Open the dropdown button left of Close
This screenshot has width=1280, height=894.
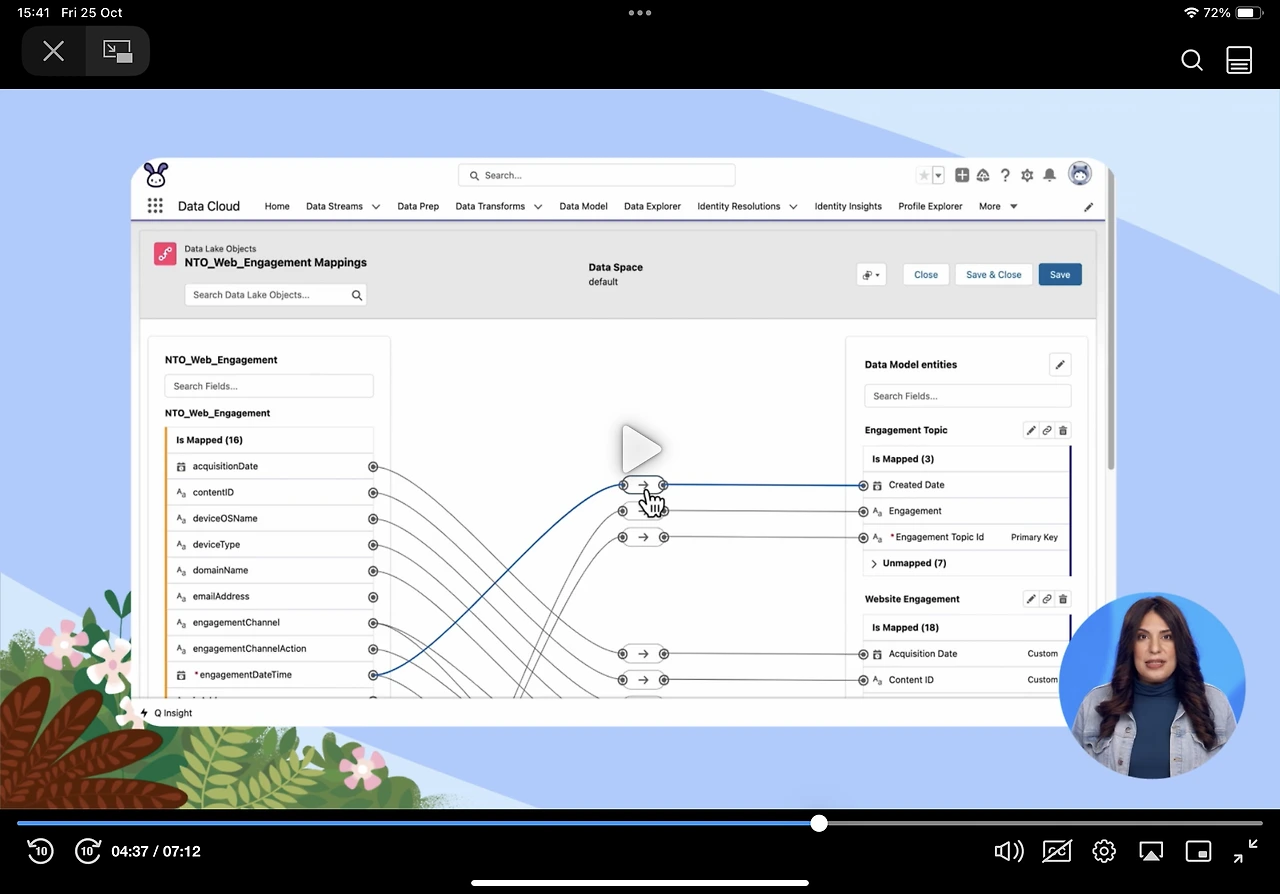(x=871, y=275)
